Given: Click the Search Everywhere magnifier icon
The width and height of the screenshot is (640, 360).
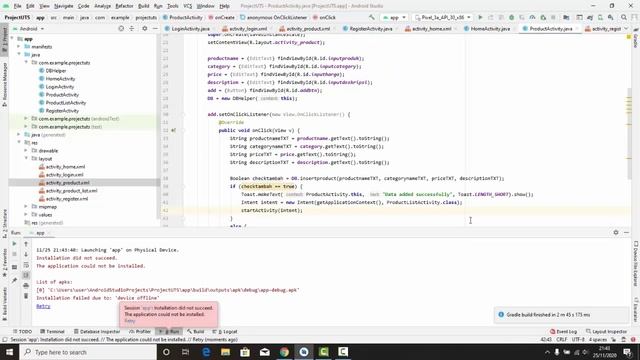Looking at the screenshot, I should [x=624, y=18].
